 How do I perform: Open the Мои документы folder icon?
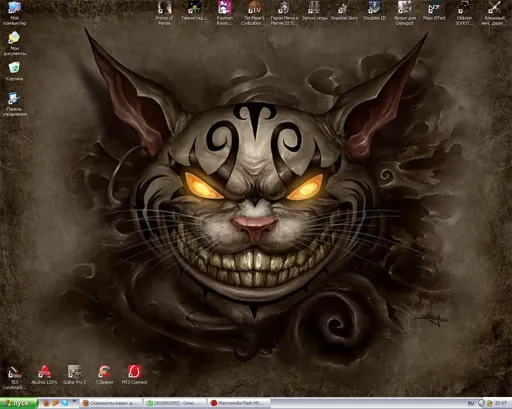coord(14,43)
